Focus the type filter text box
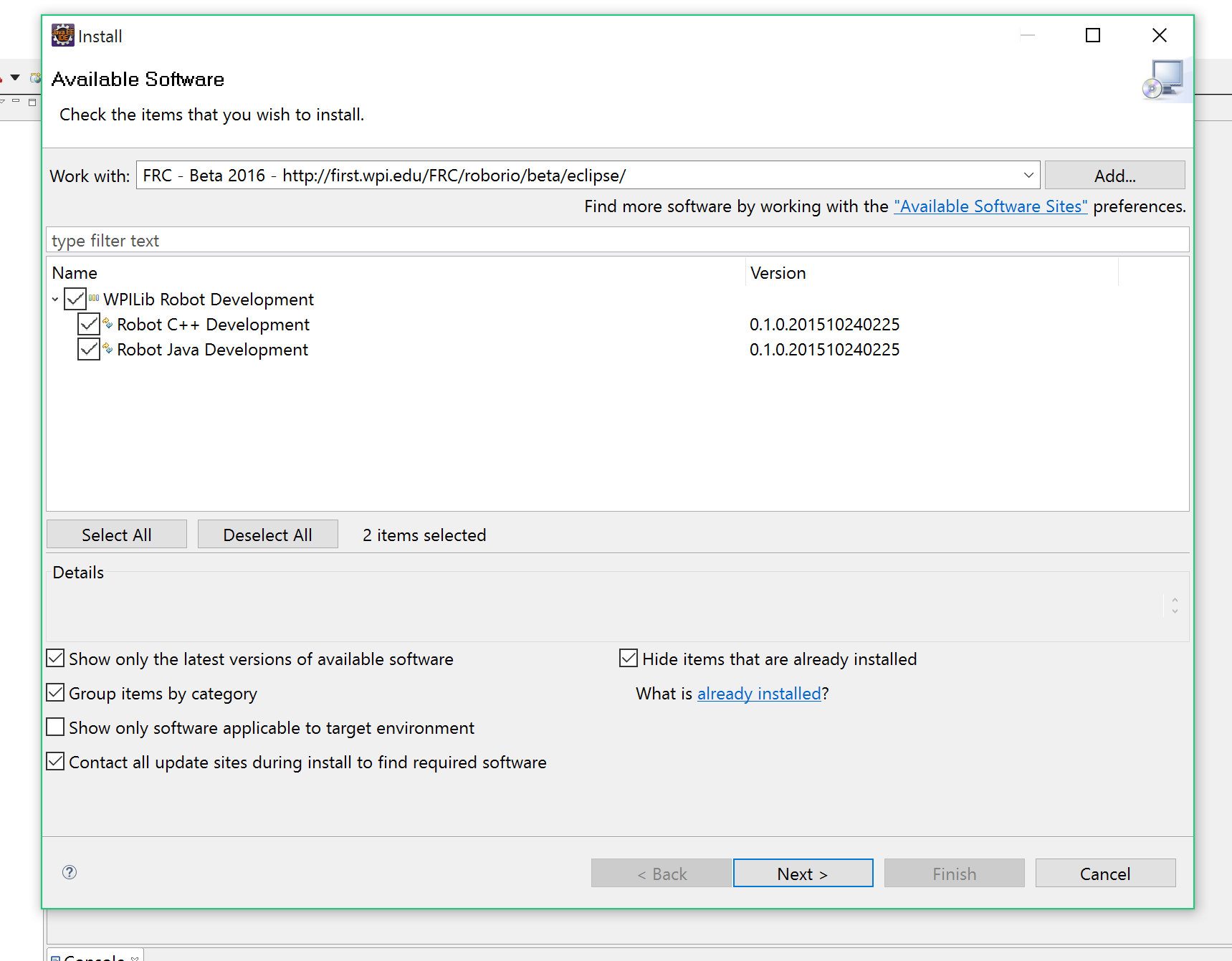Screen dimensions: 1232x961 click(x=617, y=240)
